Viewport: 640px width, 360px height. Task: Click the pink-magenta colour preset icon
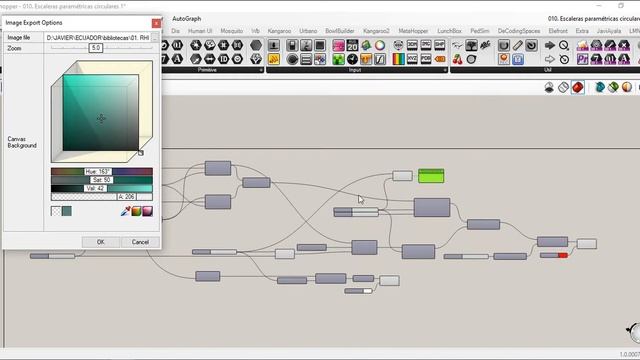point(147,211)
